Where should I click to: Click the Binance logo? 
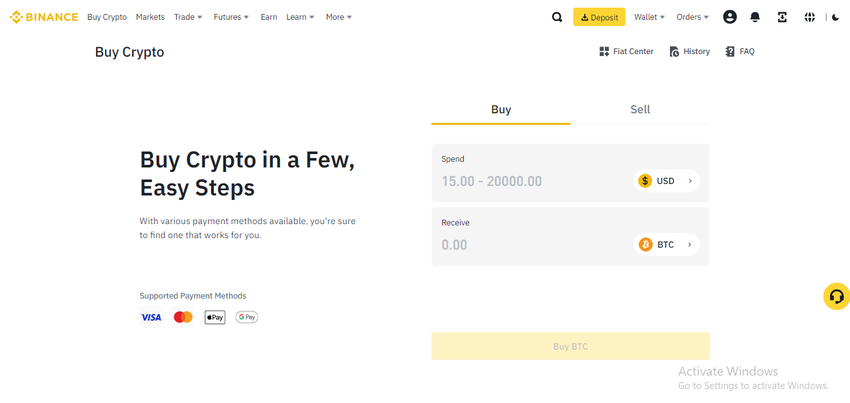[44, 17]
